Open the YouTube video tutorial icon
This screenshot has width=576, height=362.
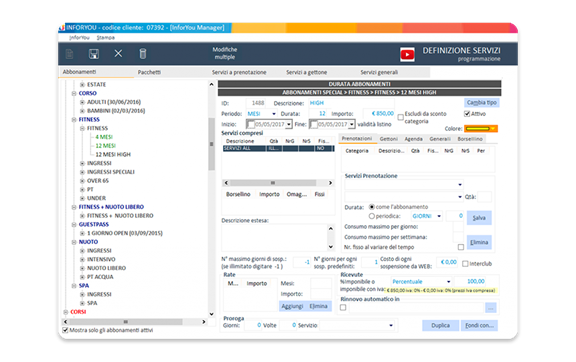point(407,54)
